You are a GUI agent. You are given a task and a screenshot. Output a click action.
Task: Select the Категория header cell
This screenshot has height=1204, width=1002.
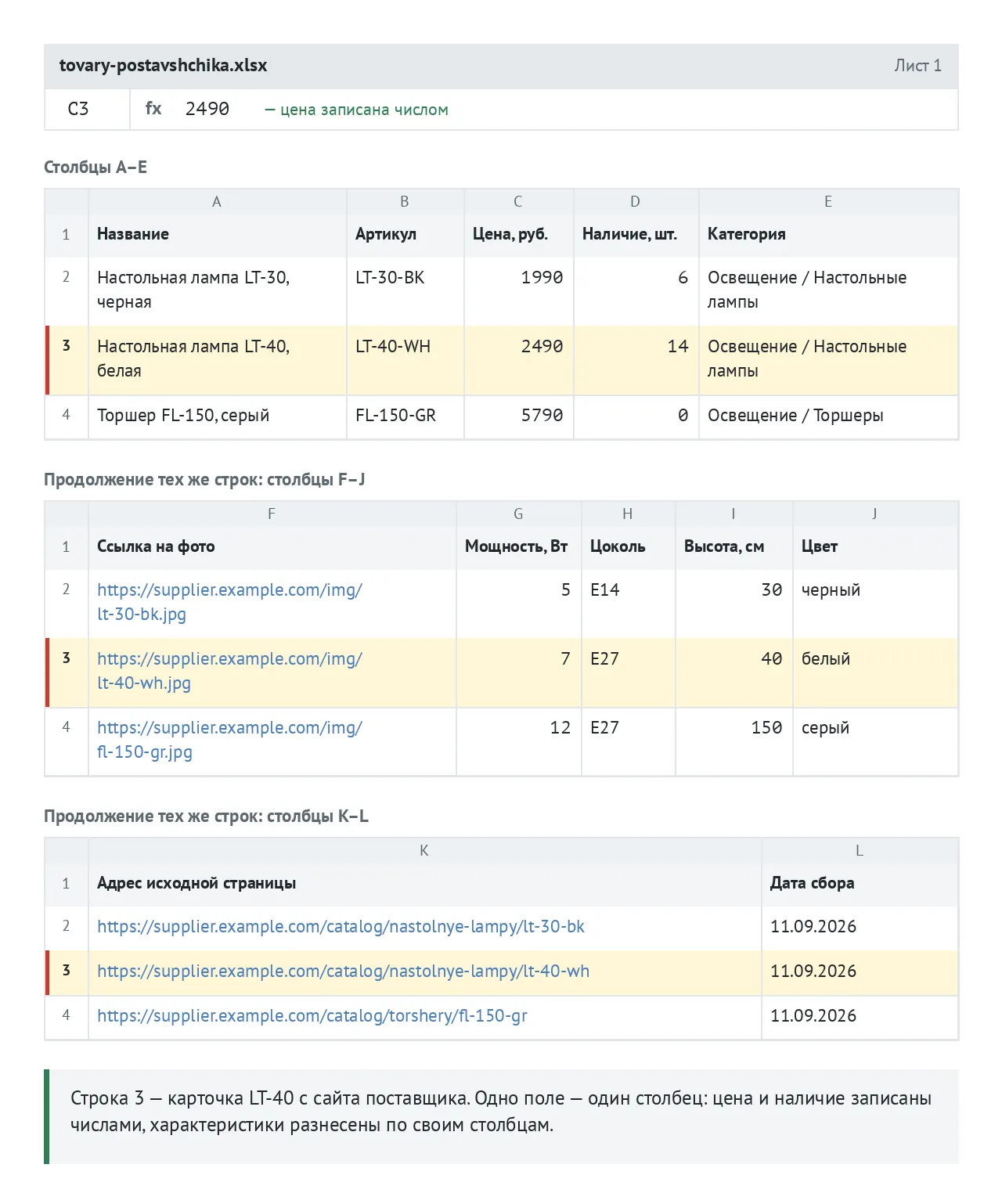point(828,234)
